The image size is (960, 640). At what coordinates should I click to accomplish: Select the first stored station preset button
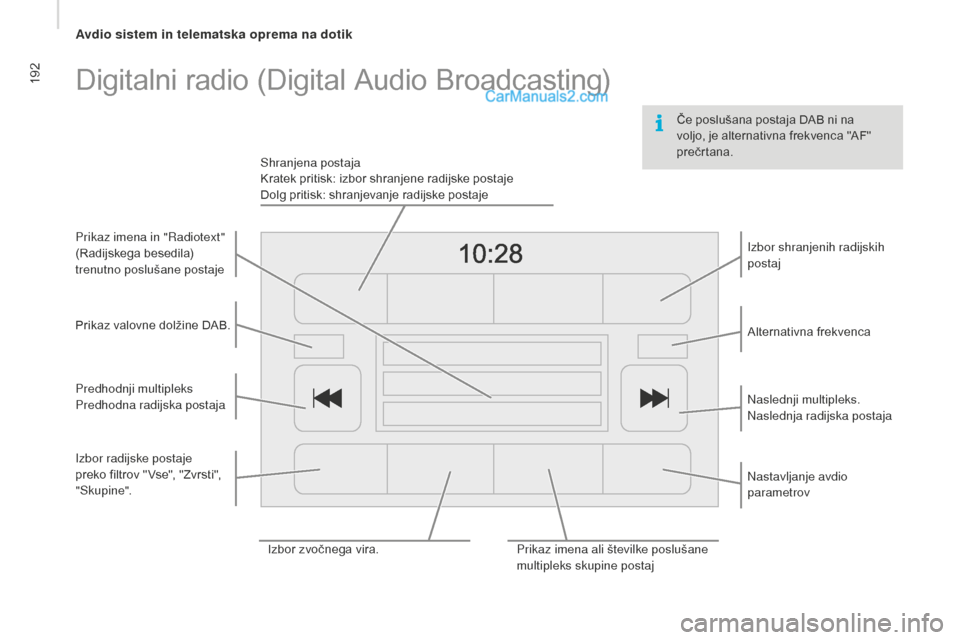(340, 298)
